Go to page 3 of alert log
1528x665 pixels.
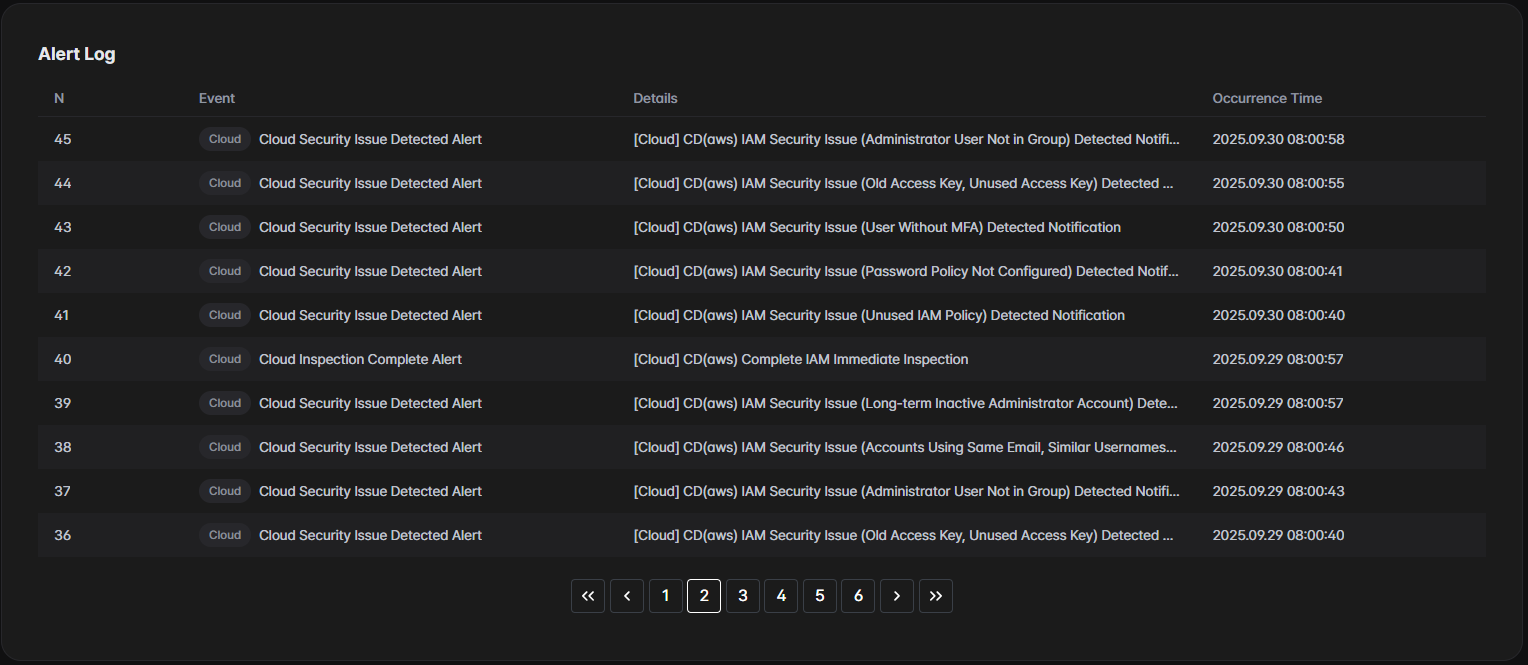click(743, 596)
